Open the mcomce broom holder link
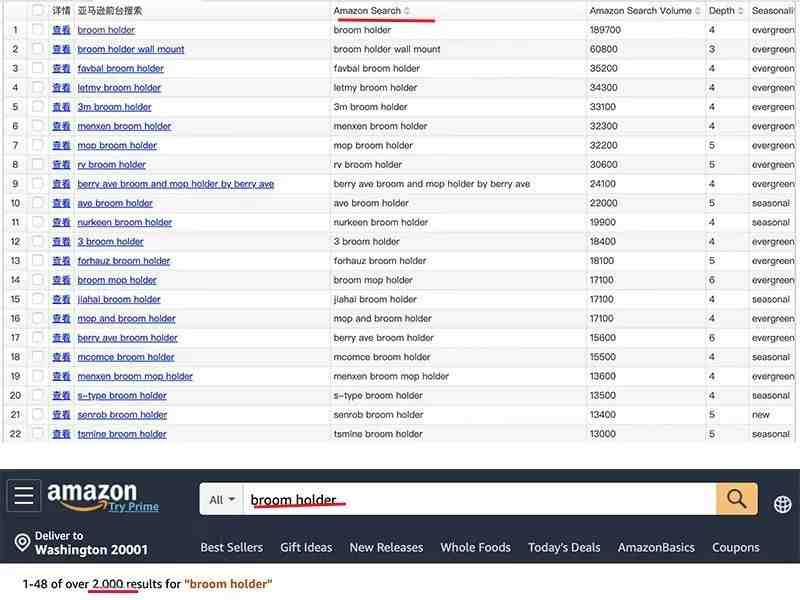 click(x=126, y=357)
